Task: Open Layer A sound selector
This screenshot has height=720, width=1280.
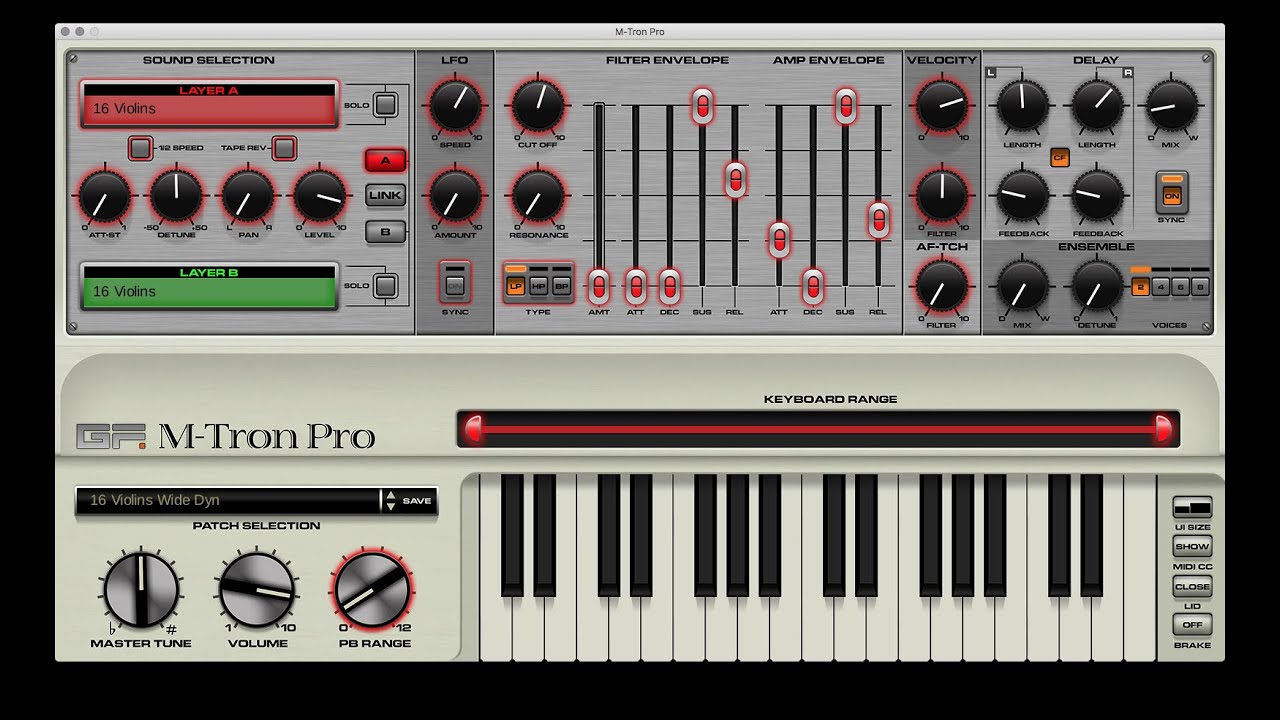Action: pyautogui.click(x=209, y=104)
